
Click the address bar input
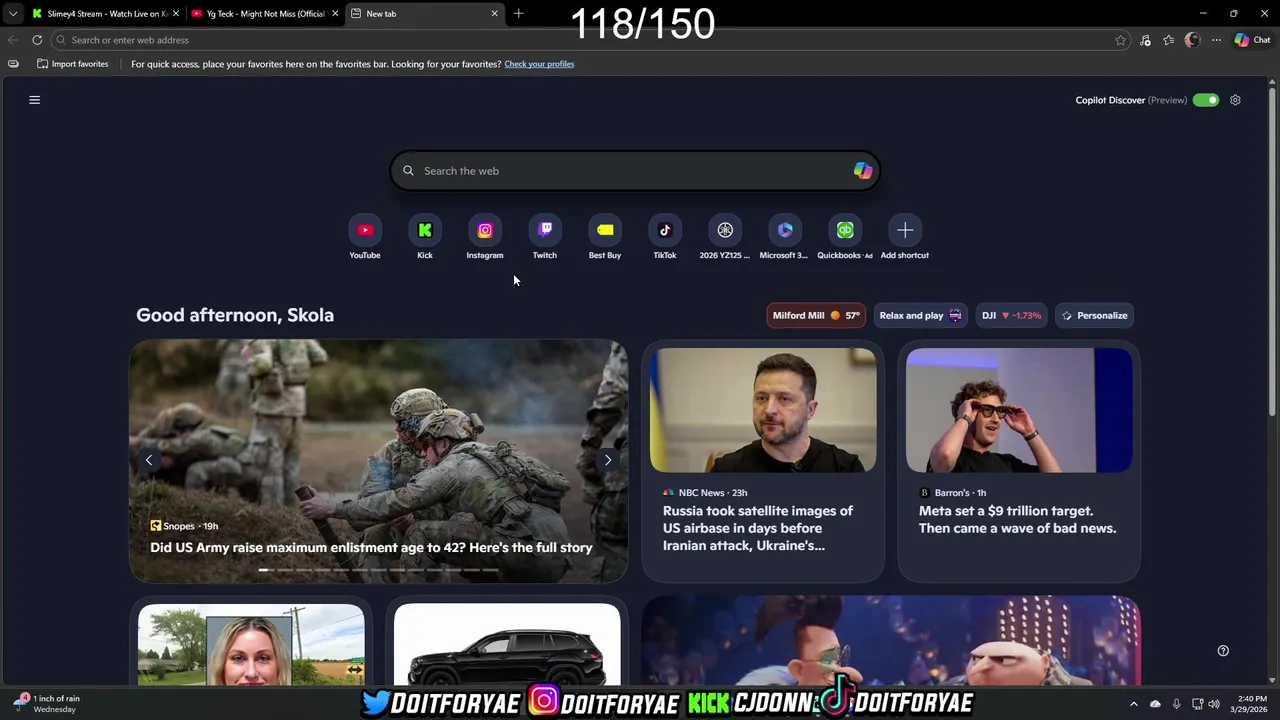(590, 40)
